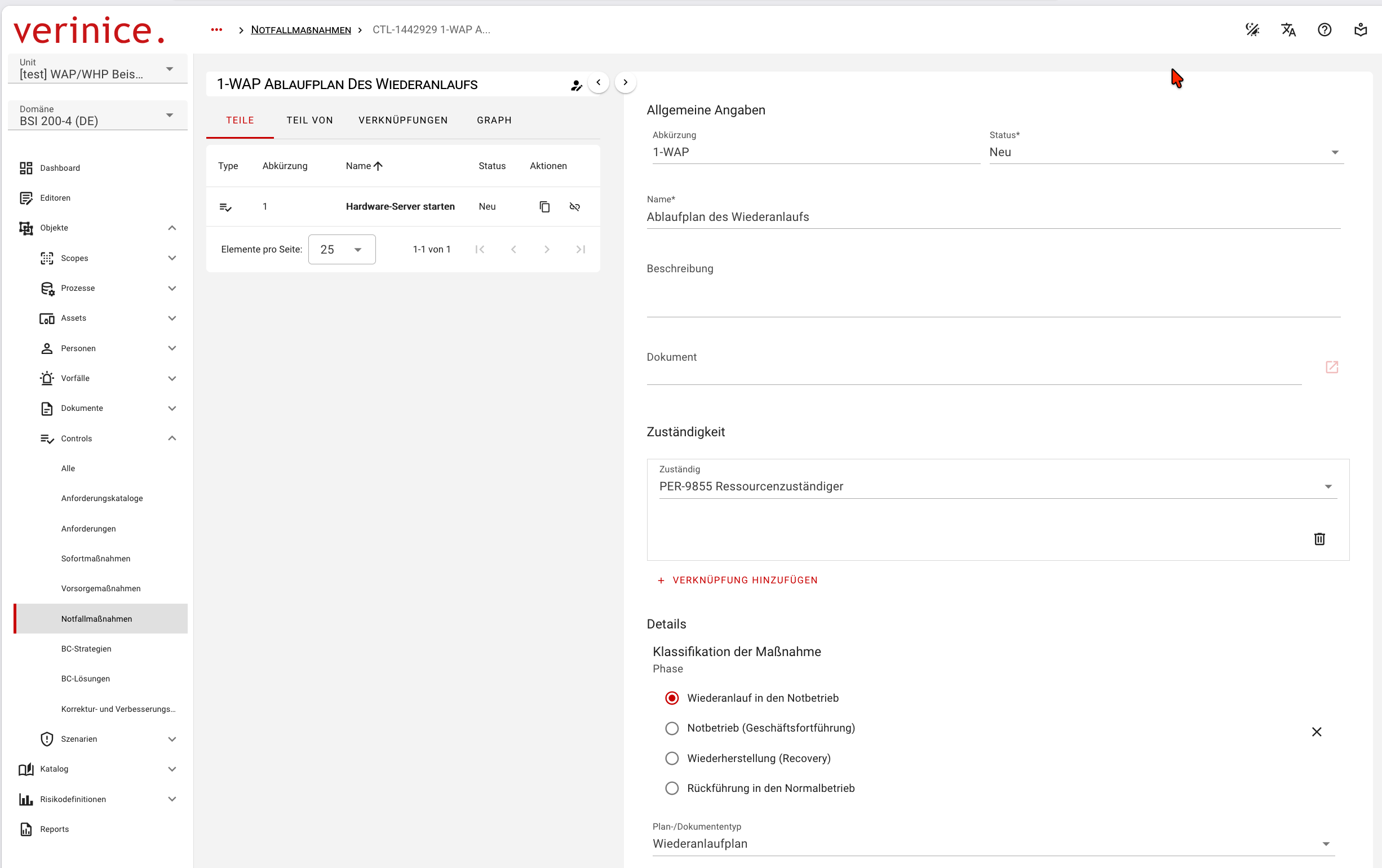Go to previous page of table

[x=513, y=249]
